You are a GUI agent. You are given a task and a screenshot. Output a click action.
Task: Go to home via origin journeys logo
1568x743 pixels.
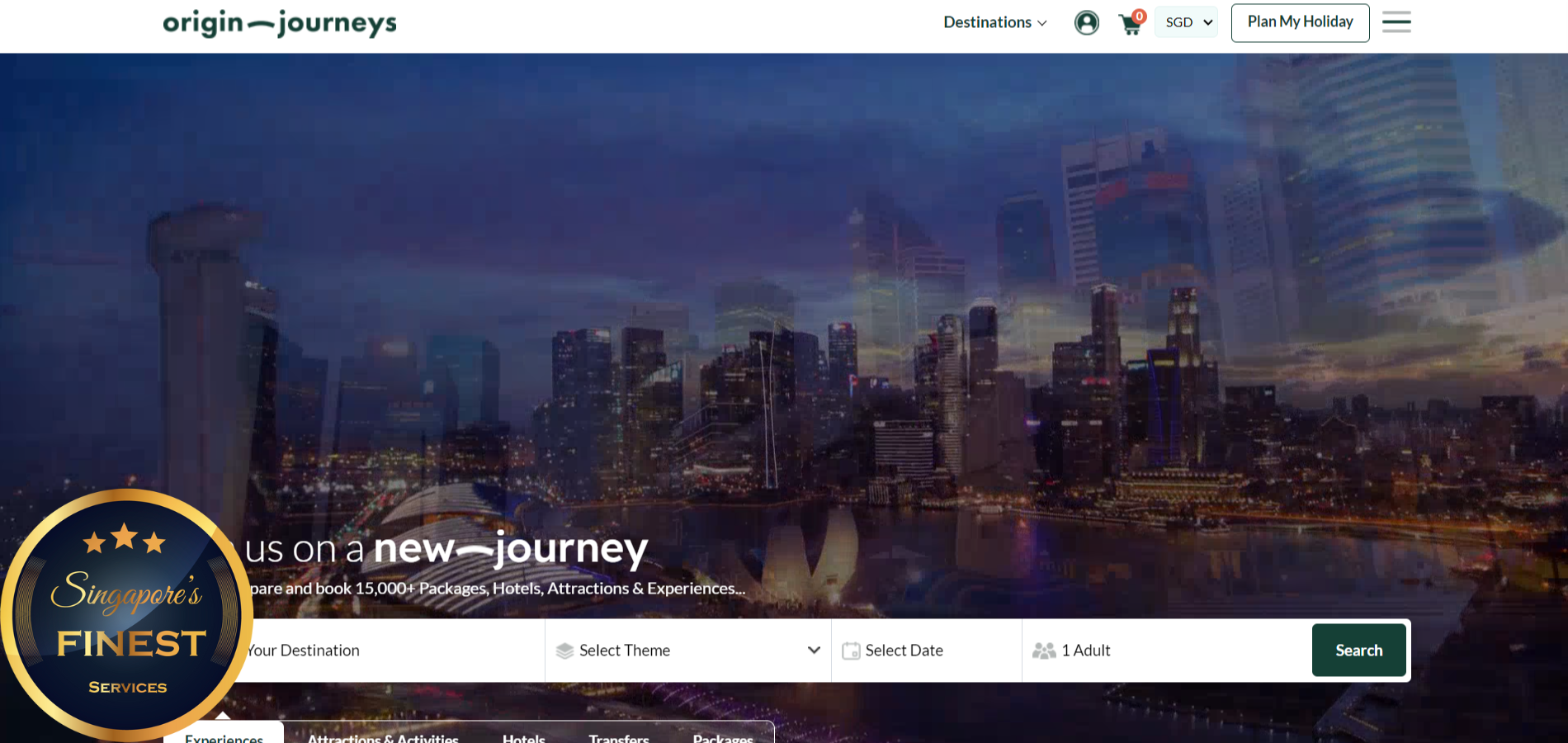point(279,23)
